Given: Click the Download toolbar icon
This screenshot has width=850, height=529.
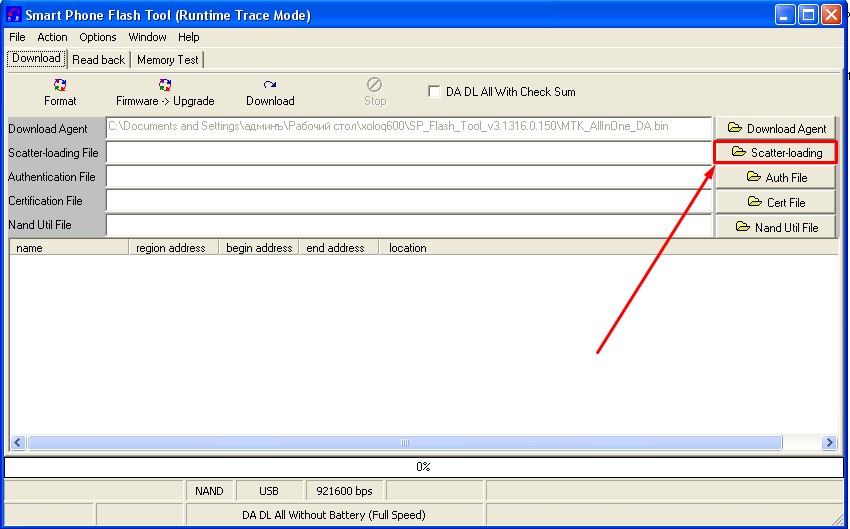Looking at the screenshot, I should click(270, 86).
